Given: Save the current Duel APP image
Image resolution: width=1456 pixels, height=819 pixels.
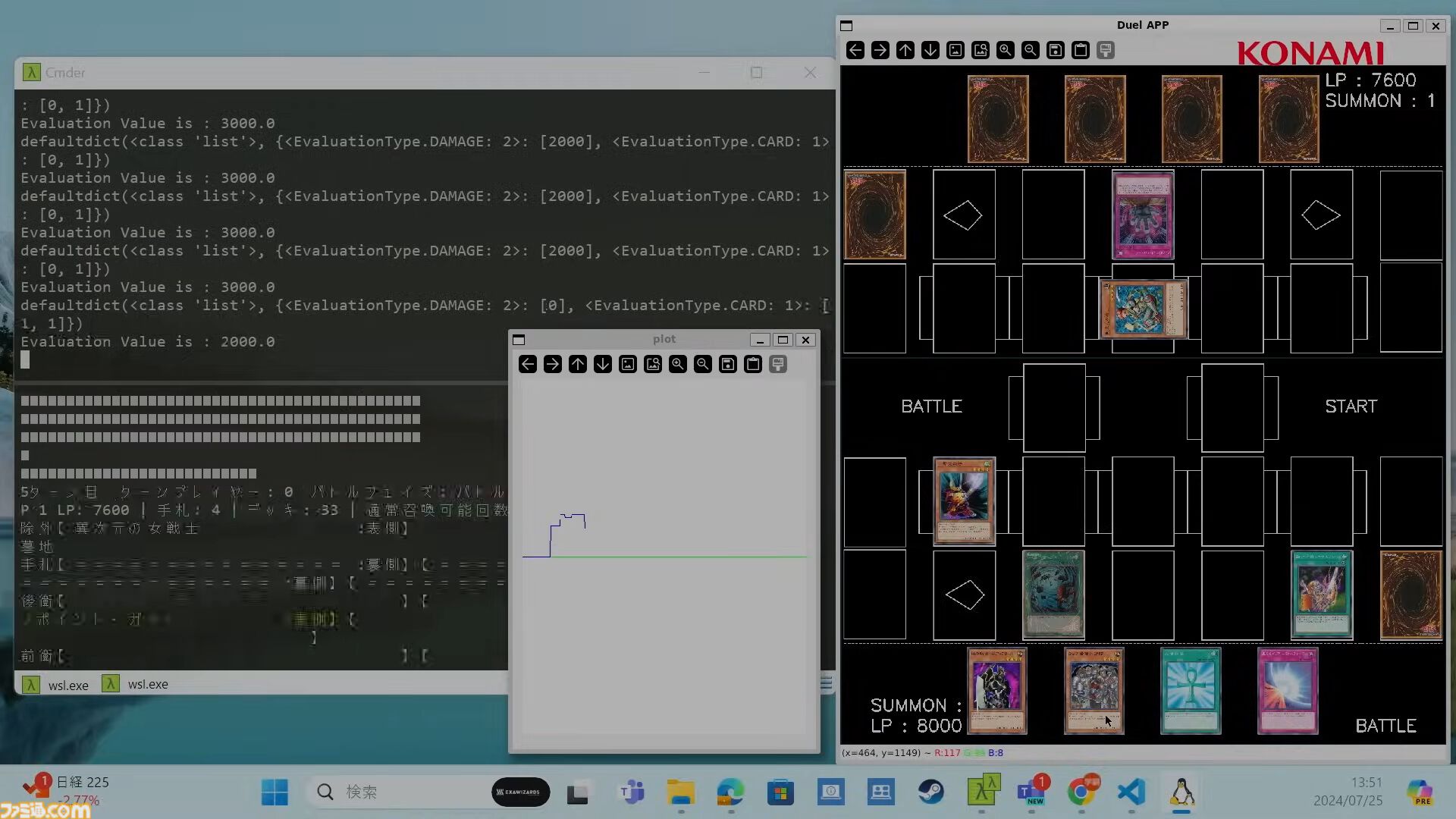Looking at the screenshot, I should [x=1056, y=50].
